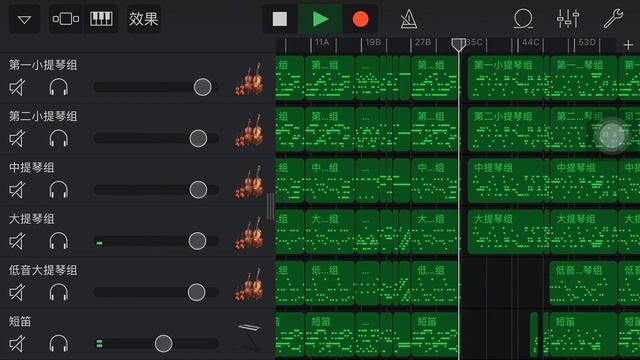Image resolution: width=640 pixels, height=360 pixels.
Task: Solo the 第二小提琴组 track with headphones
Action: 59,139
